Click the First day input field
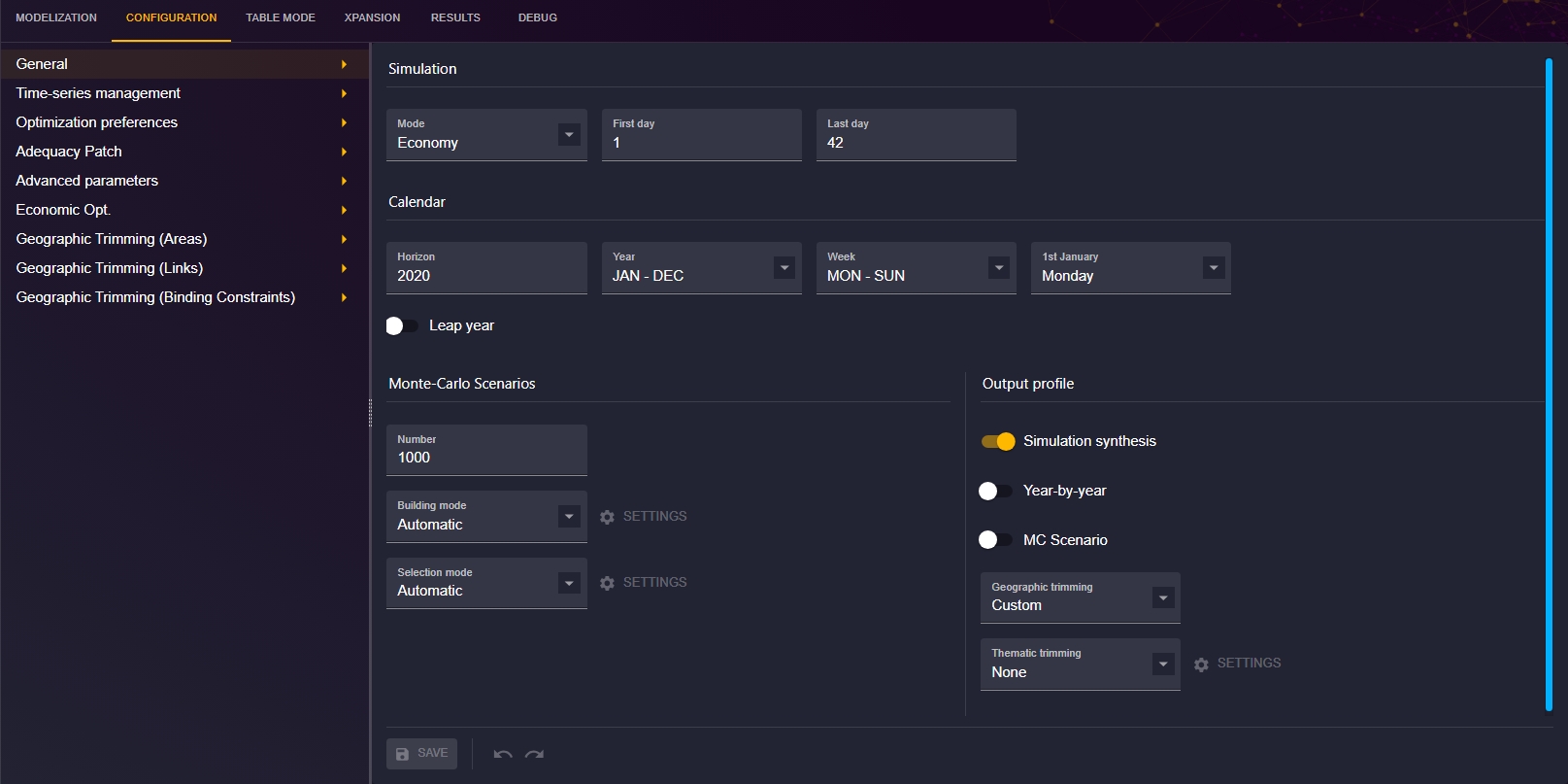The image size is (1568, 784). click(x=702, y=135)
